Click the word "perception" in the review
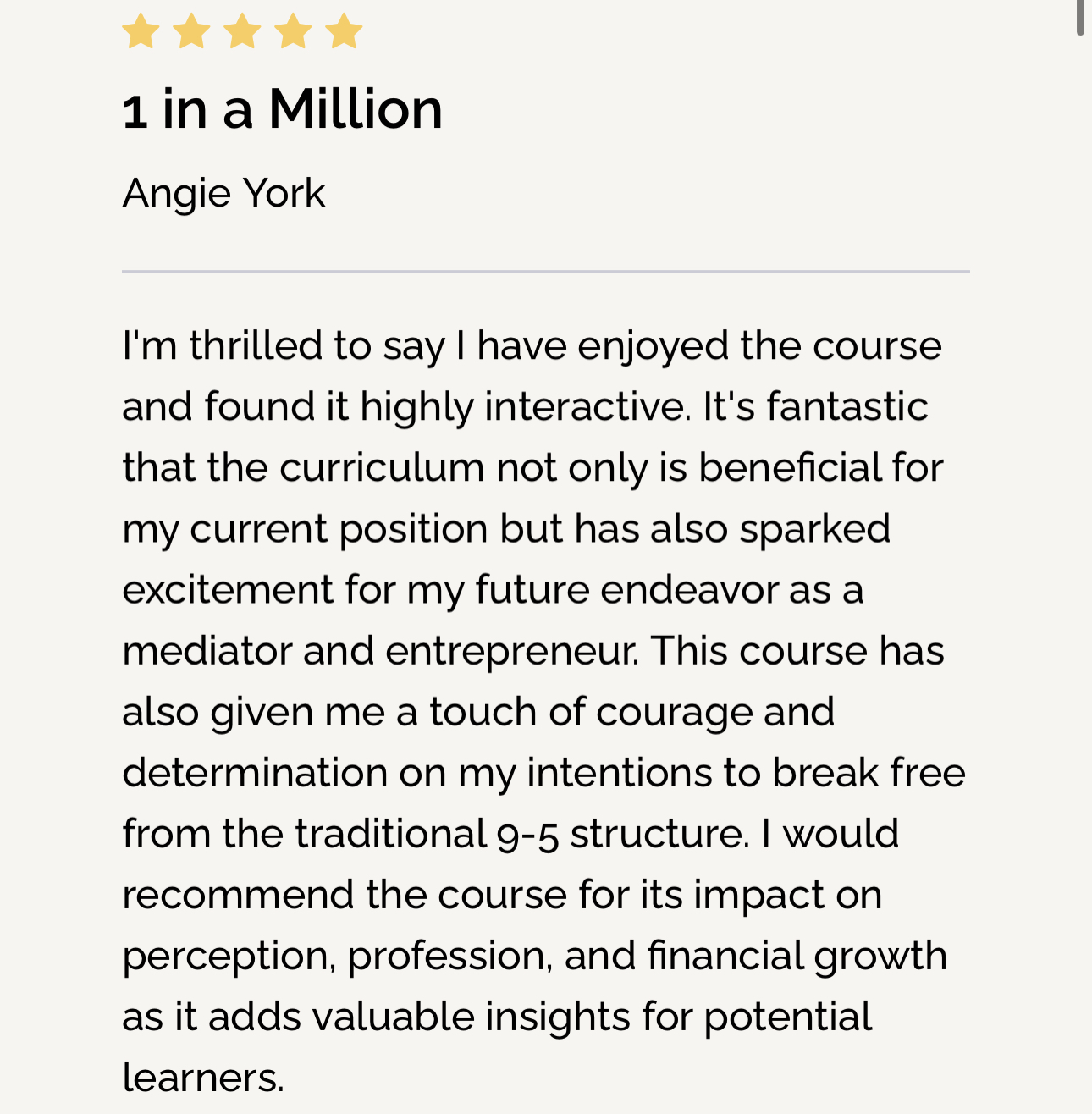This screenshot has height=1114, width=1092. tap(227, 957)
